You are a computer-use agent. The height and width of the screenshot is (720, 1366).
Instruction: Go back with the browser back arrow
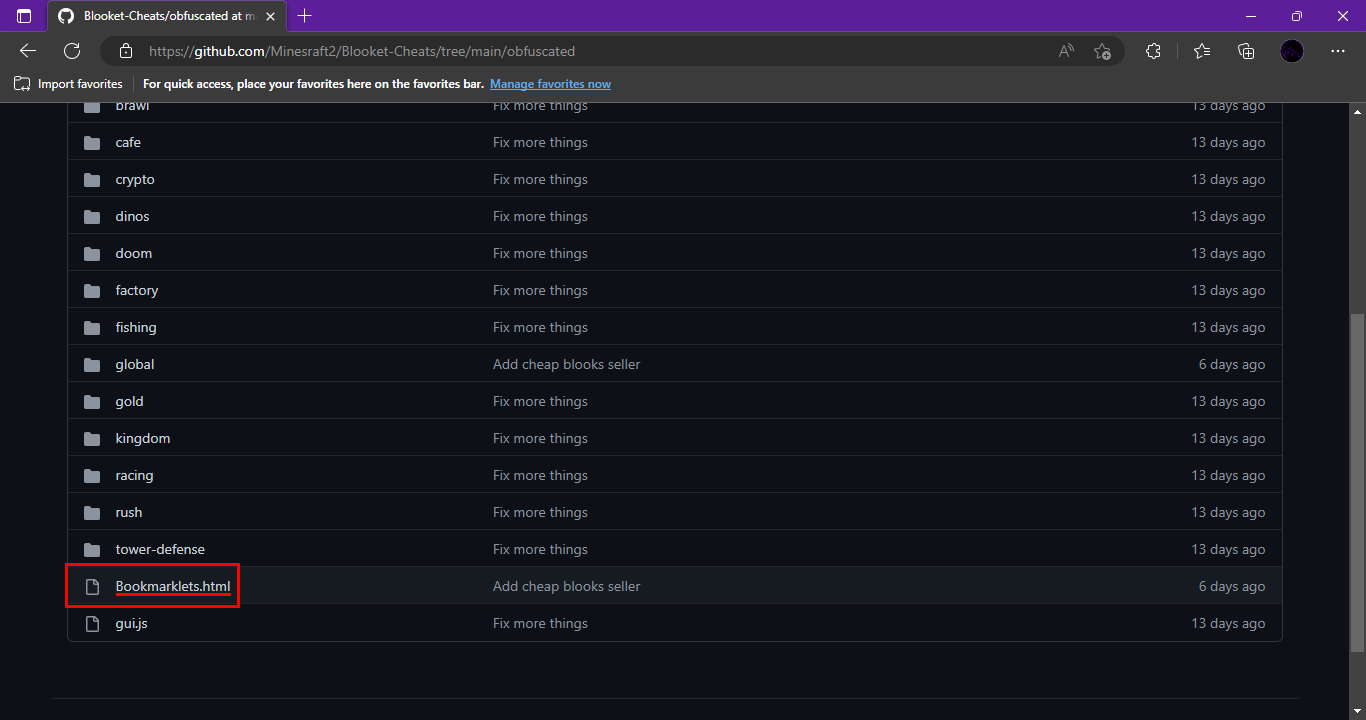(x=28, y=51)
